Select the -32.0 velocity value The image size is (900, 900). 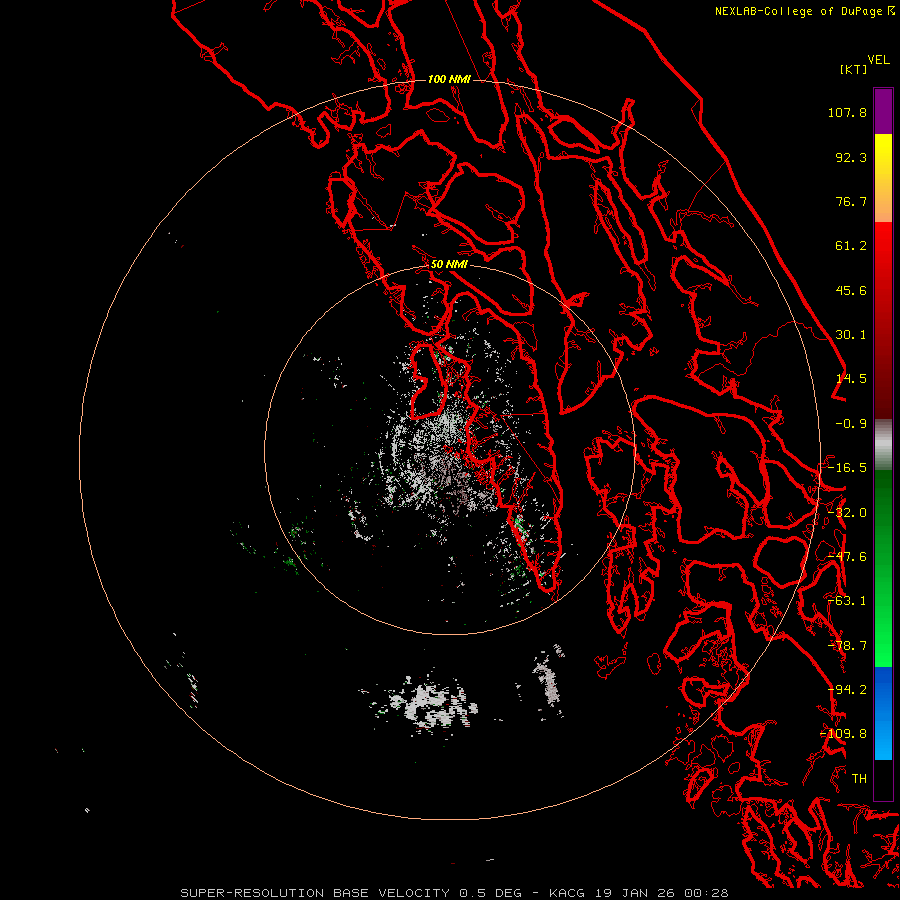tap(847, 513)
